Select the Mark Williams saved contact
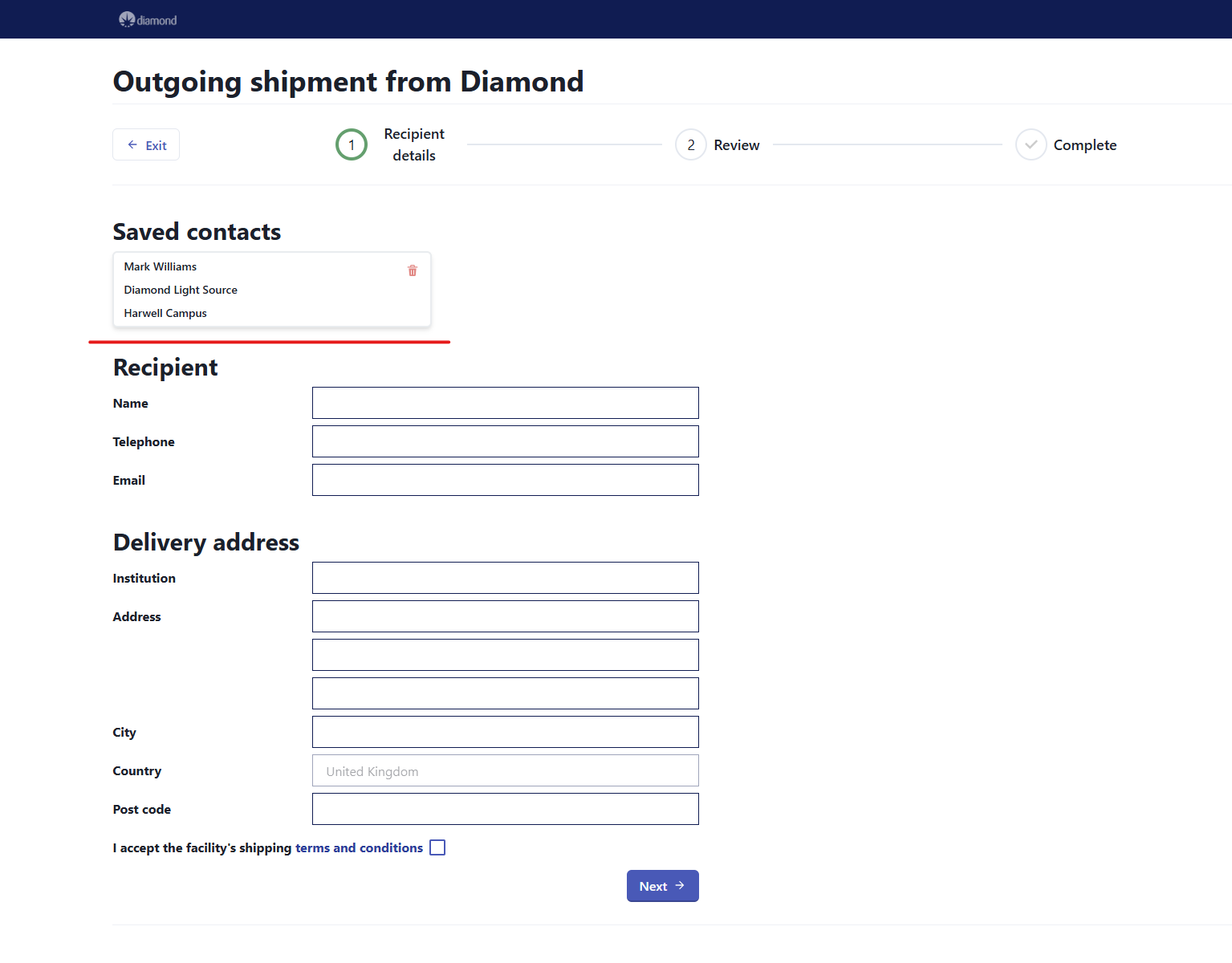 coord(272,290)
